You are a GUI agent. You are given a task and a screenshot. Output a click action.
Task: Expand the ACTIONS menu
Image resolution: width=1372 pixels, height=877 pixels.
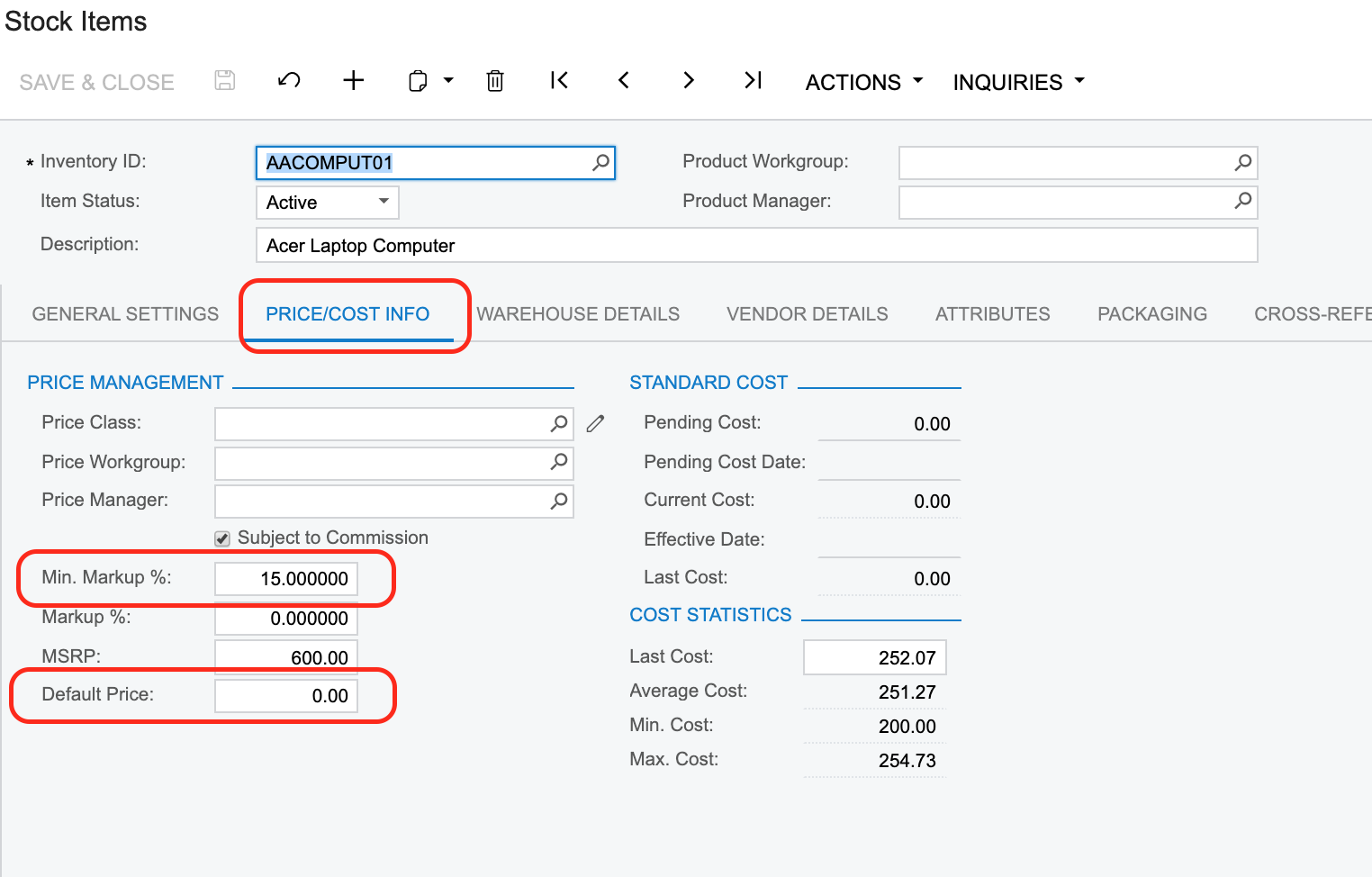click(x=864, y=82)
